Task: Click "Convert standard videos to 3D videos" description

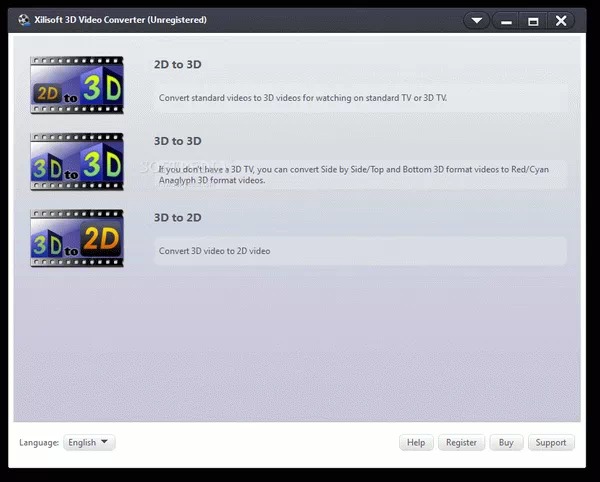Action: (303, 98)
